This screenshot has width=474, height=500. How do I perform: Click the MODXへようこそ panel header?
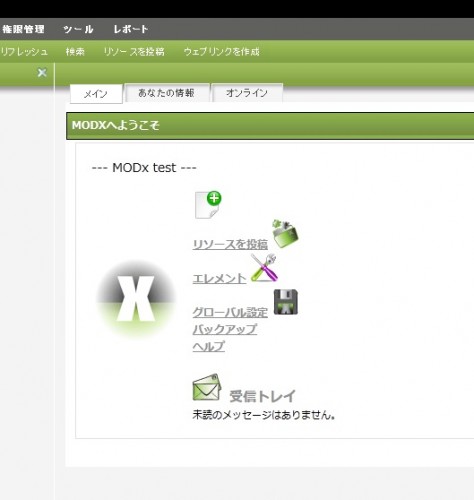point(270,126)
